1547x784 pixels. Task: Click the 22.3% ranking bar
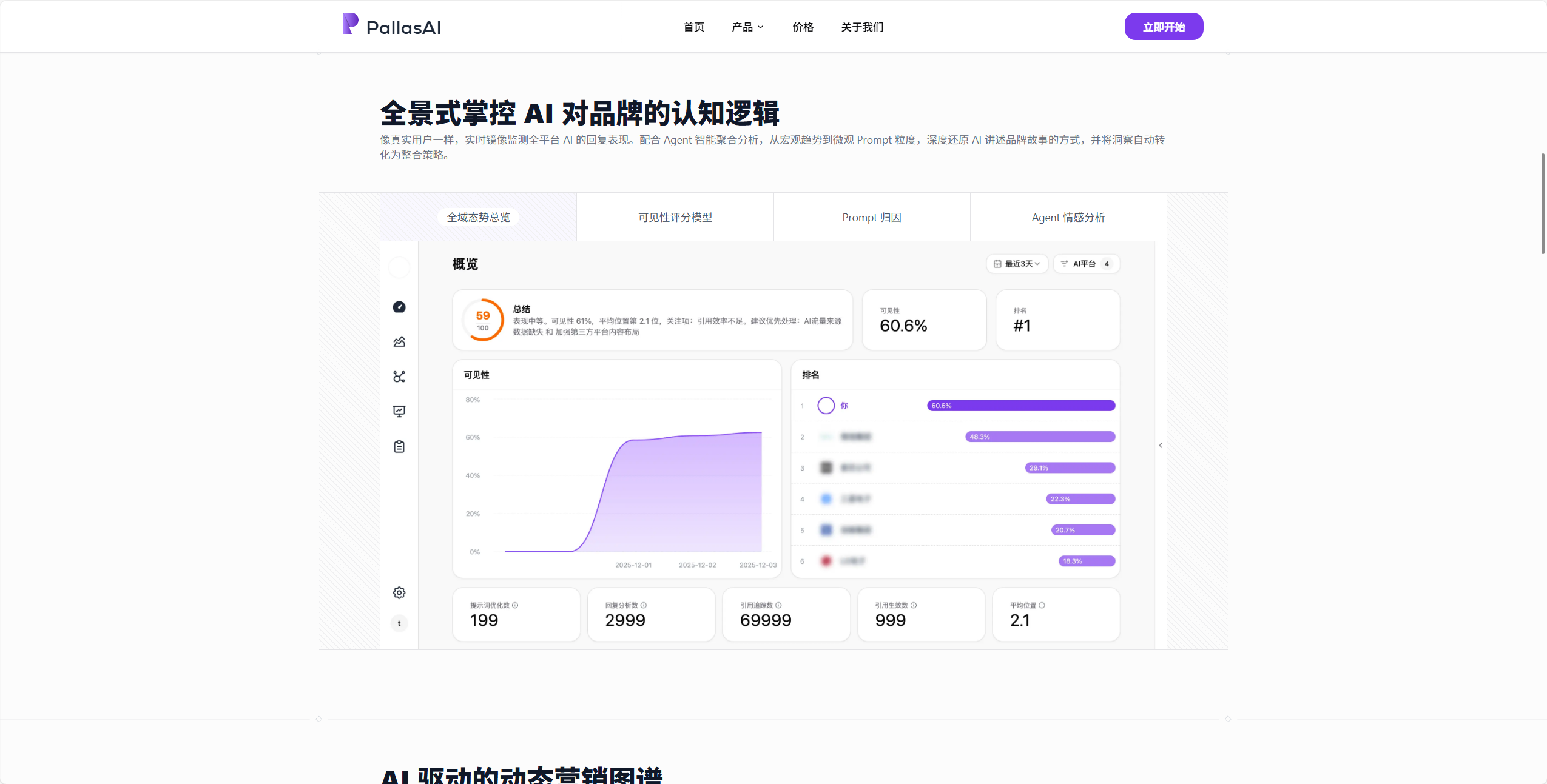click(x=1081, y=499)
